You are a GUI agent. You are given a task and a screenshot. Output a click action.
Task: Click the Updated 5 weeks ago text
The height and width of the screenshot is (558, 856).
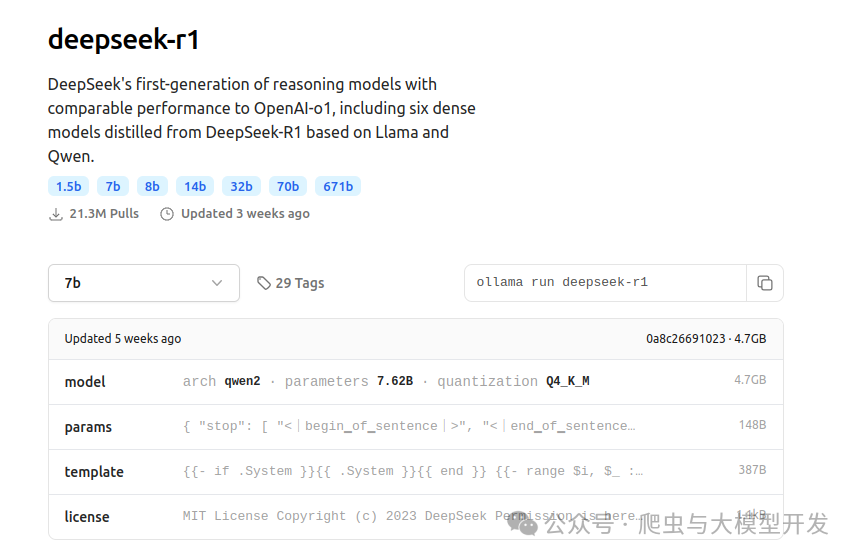click(x=123, y=339)
